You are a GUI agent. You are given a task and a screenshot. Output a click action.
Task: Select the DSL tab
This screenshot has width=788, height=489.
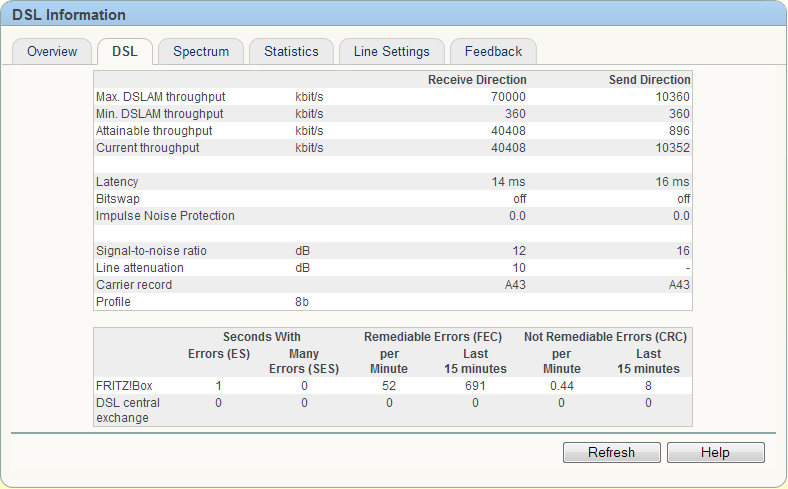[x=125, y=52]
